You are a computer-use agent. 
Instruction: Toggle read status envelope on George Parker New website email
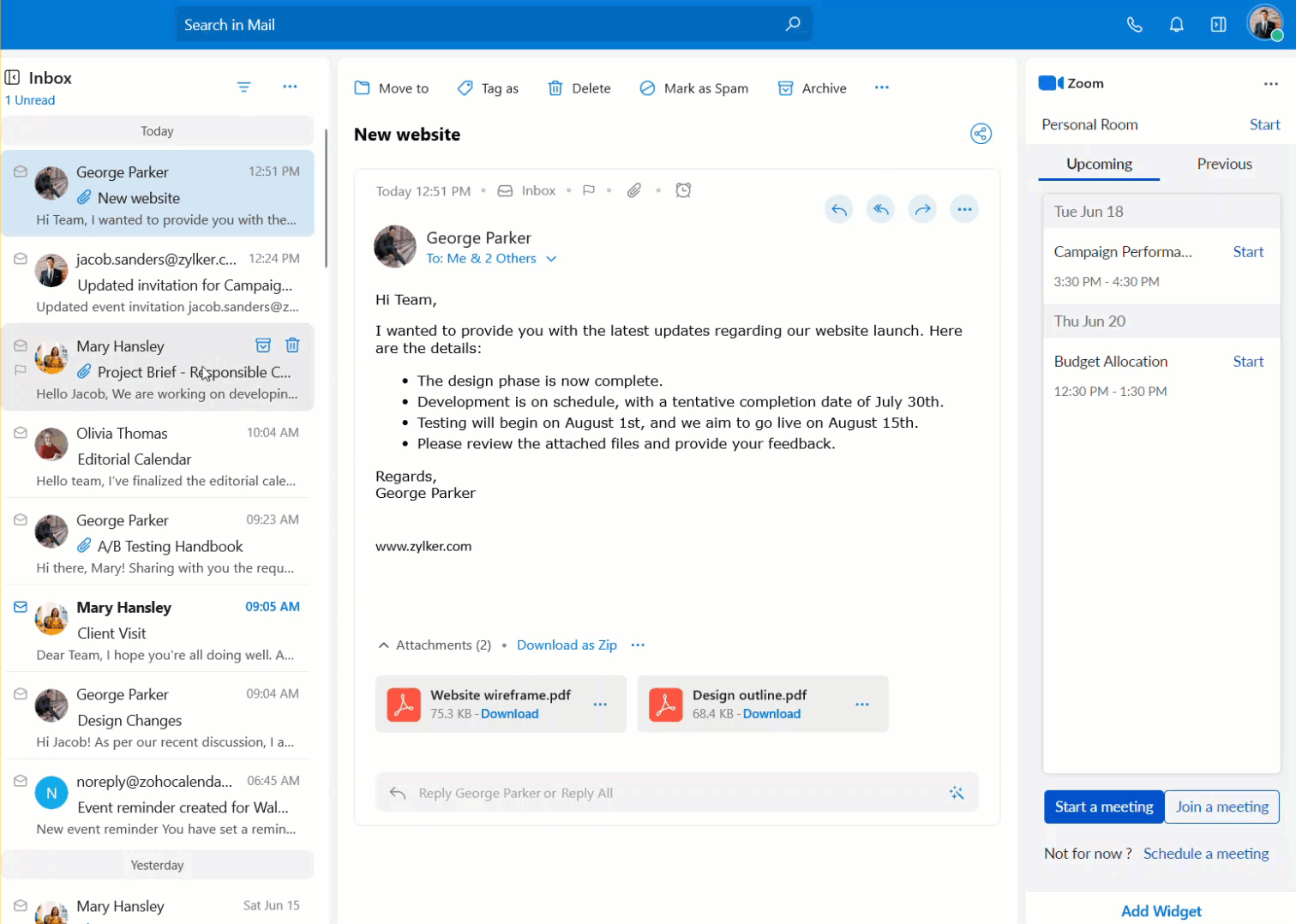(x=21, y=171)
